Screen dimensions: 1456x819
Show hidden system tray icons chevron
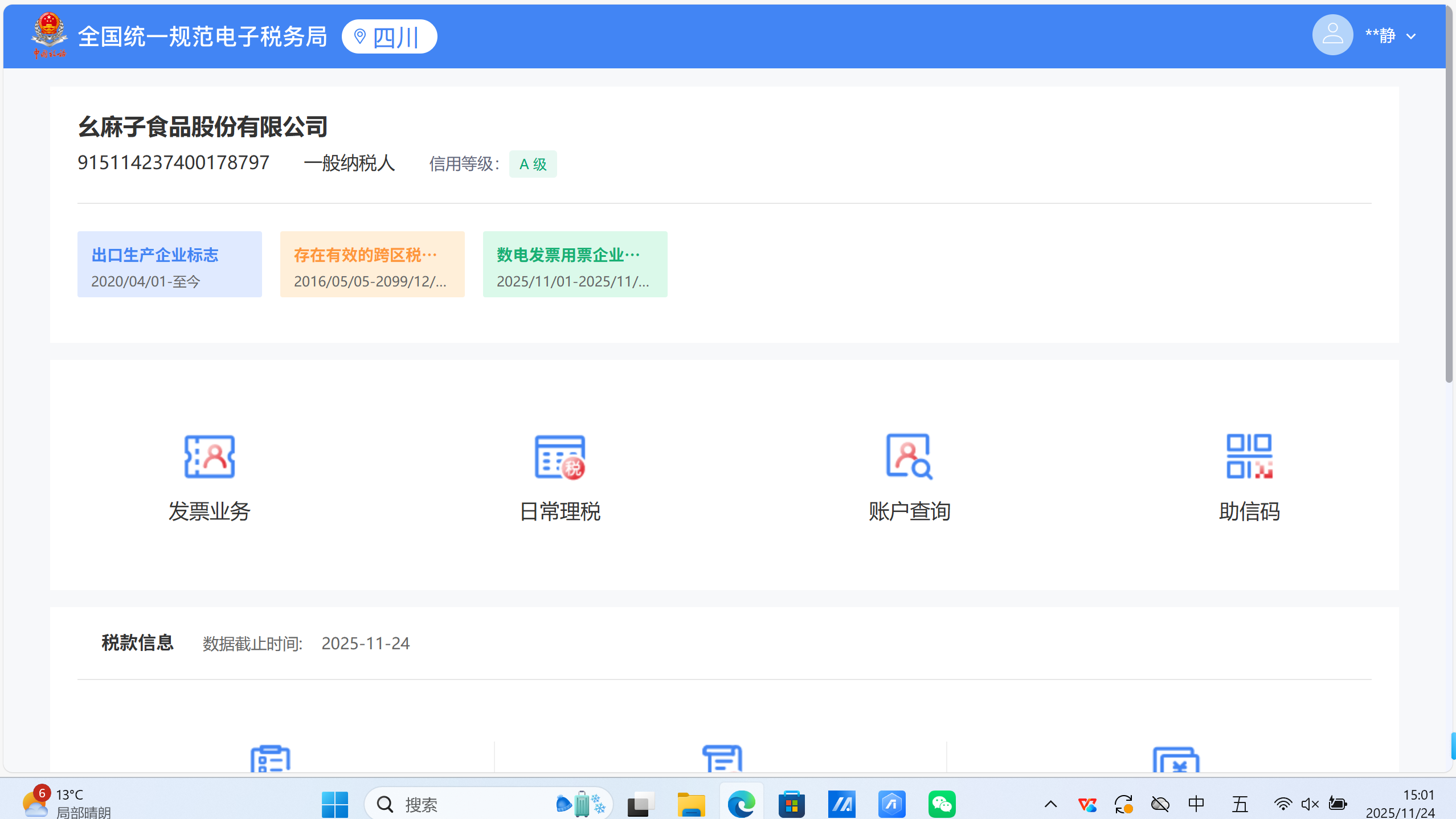pyautogui.click(x=1050, y=804)
